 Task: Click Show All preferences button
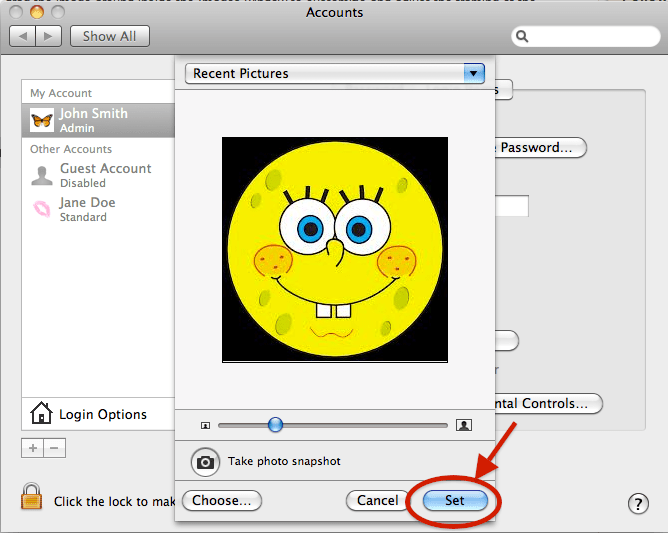[x=109, y=36]
